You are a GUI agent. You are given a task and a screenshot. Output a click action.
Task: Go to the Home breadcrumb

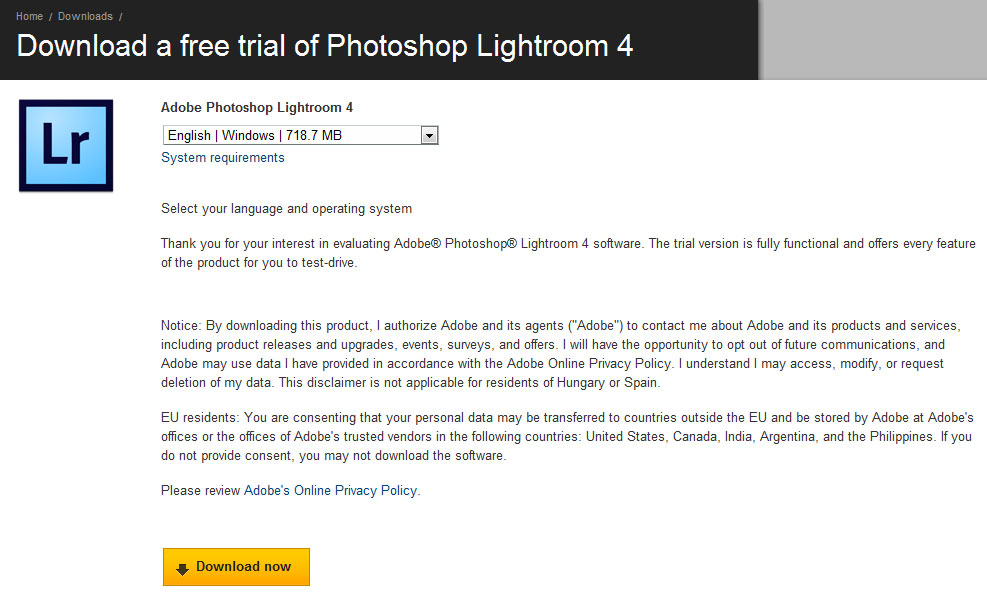pos(29,16)
